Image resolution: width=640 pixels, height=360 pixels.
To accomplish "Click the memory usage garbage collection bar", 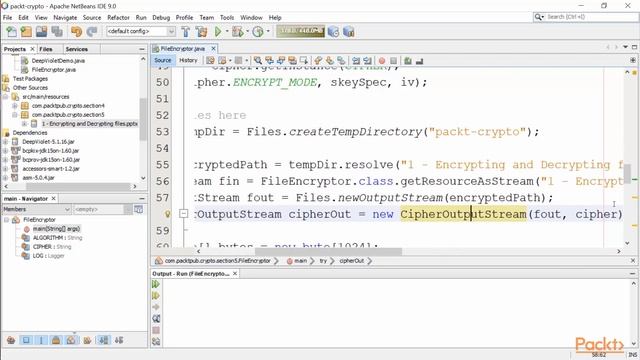I will coord(300,31).
